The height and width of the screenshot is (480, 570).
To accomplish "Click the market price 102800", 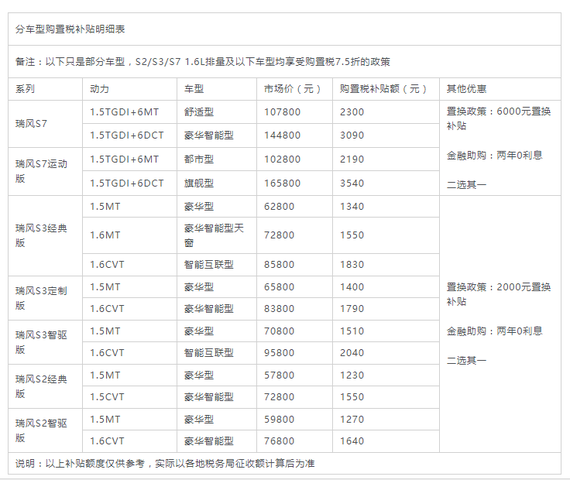I will [x=282, y=159].
